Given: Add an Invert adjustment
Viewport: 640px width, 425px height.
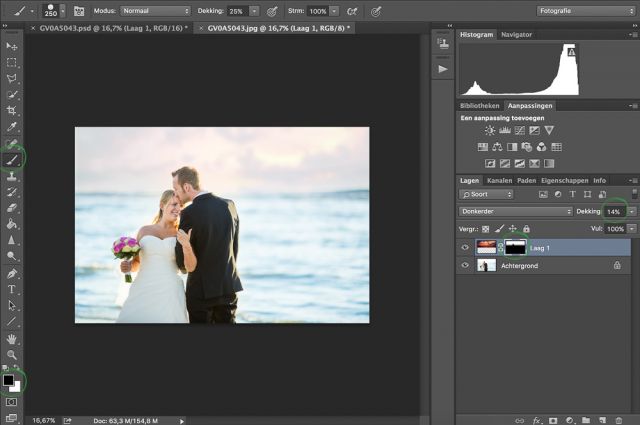Looking at the screenshot, I should pos(490,164).
